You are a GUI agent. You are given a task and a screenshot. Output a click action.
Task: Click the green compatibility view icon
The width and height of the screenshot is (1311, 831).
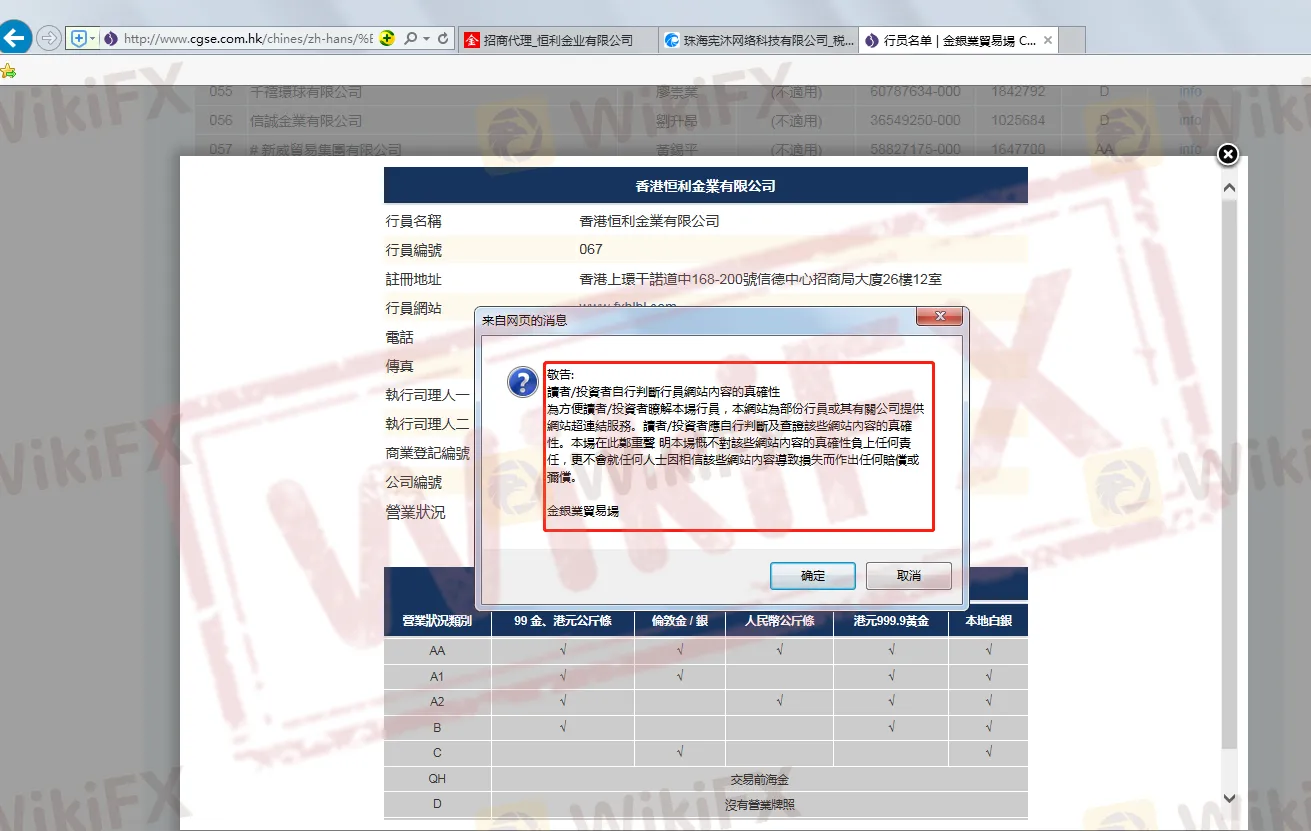tap(387, 39)
